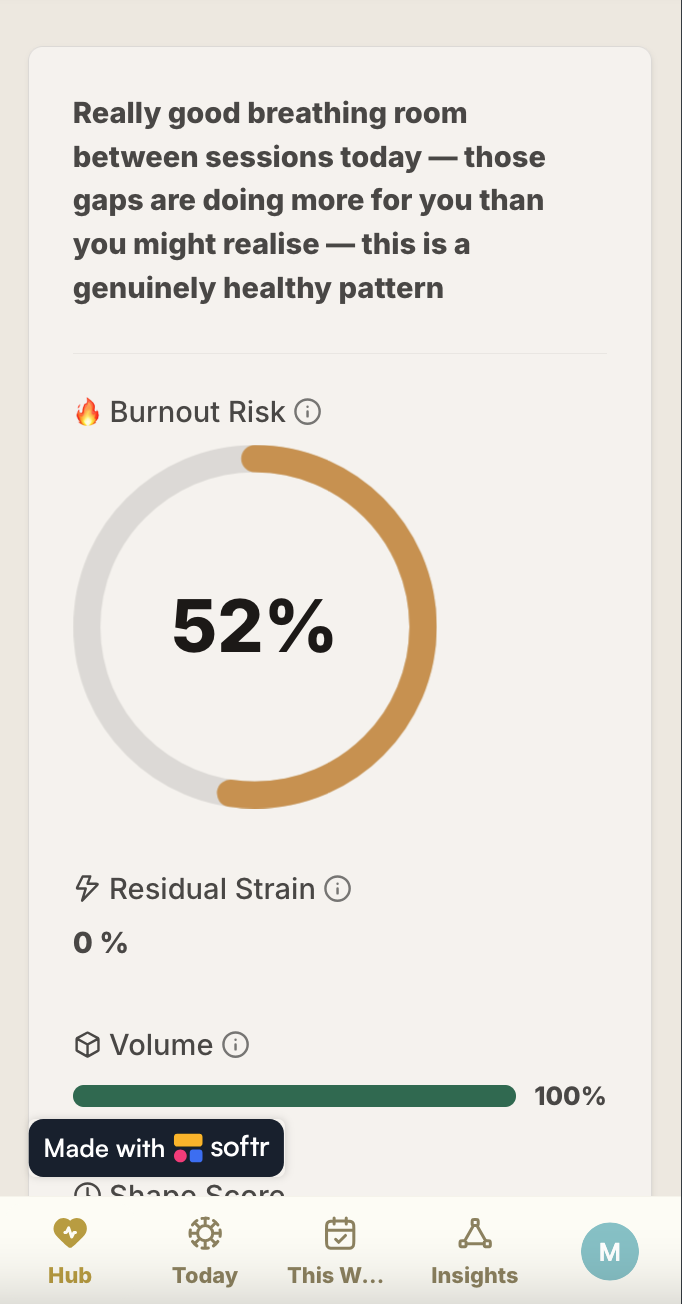The height and width of the screenshot is (1304, 682).
Task: Click the 52% burnout value
Action: [254, 626]
